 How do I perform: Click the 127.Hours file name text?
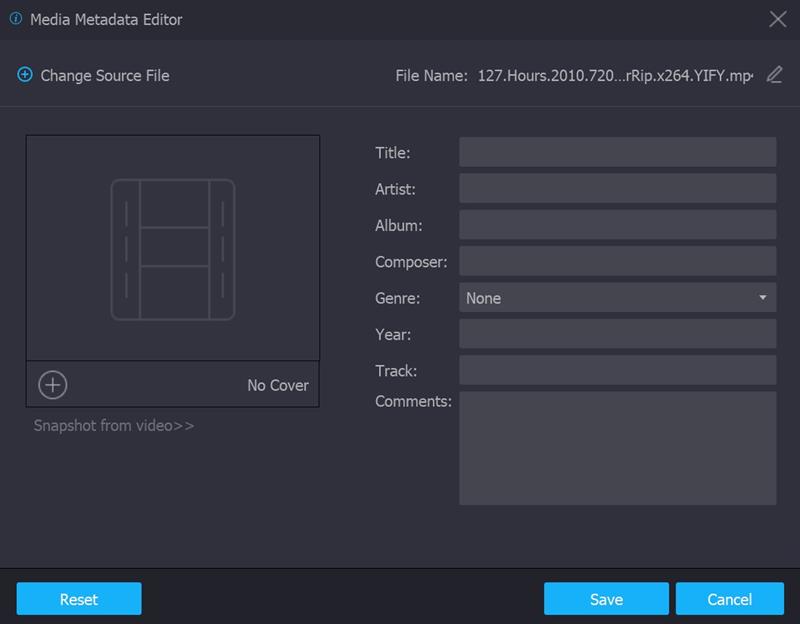click(x=615, y=75)
